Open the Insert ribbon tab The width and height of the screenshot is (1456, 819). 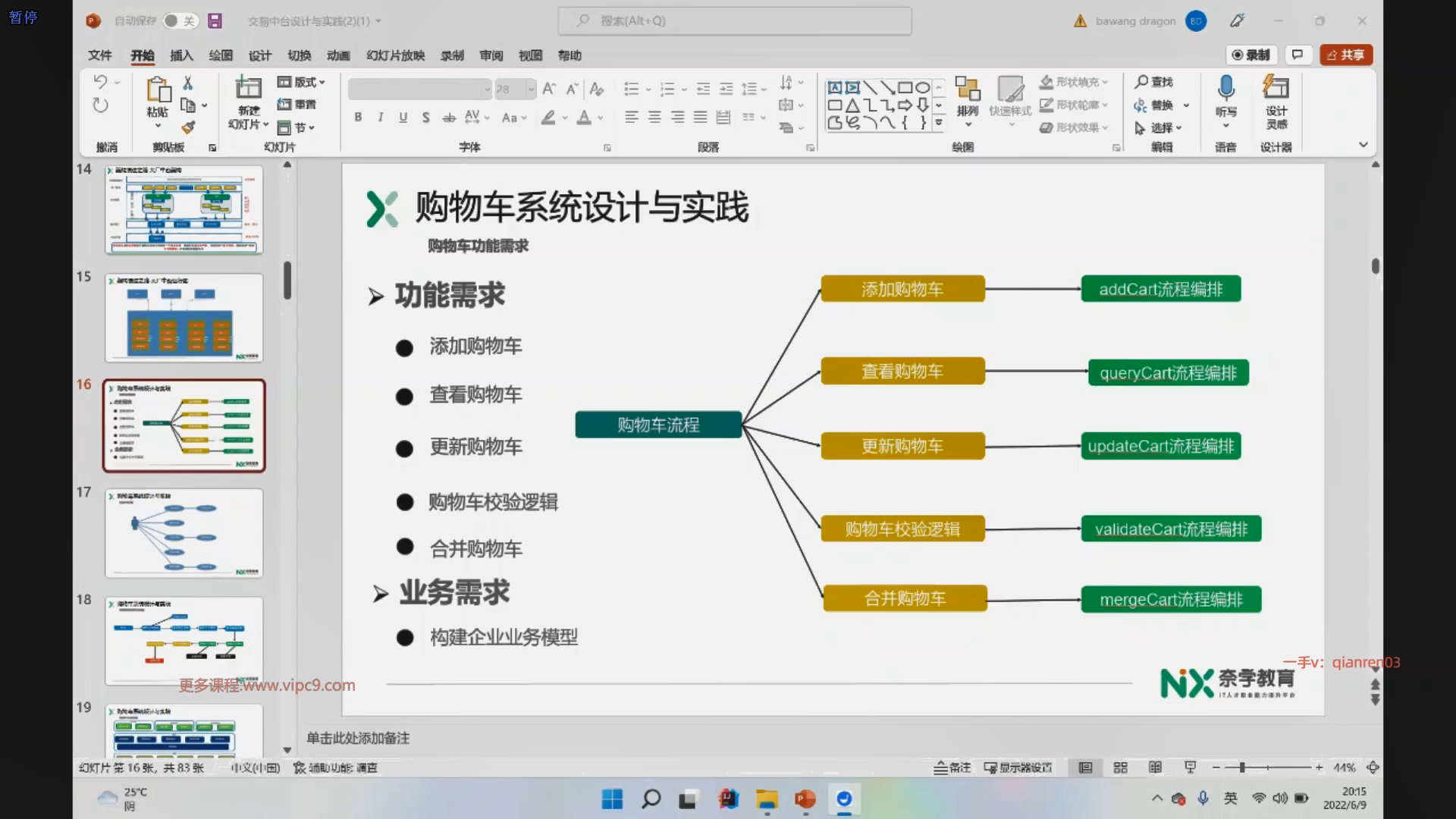click(181, 55)
